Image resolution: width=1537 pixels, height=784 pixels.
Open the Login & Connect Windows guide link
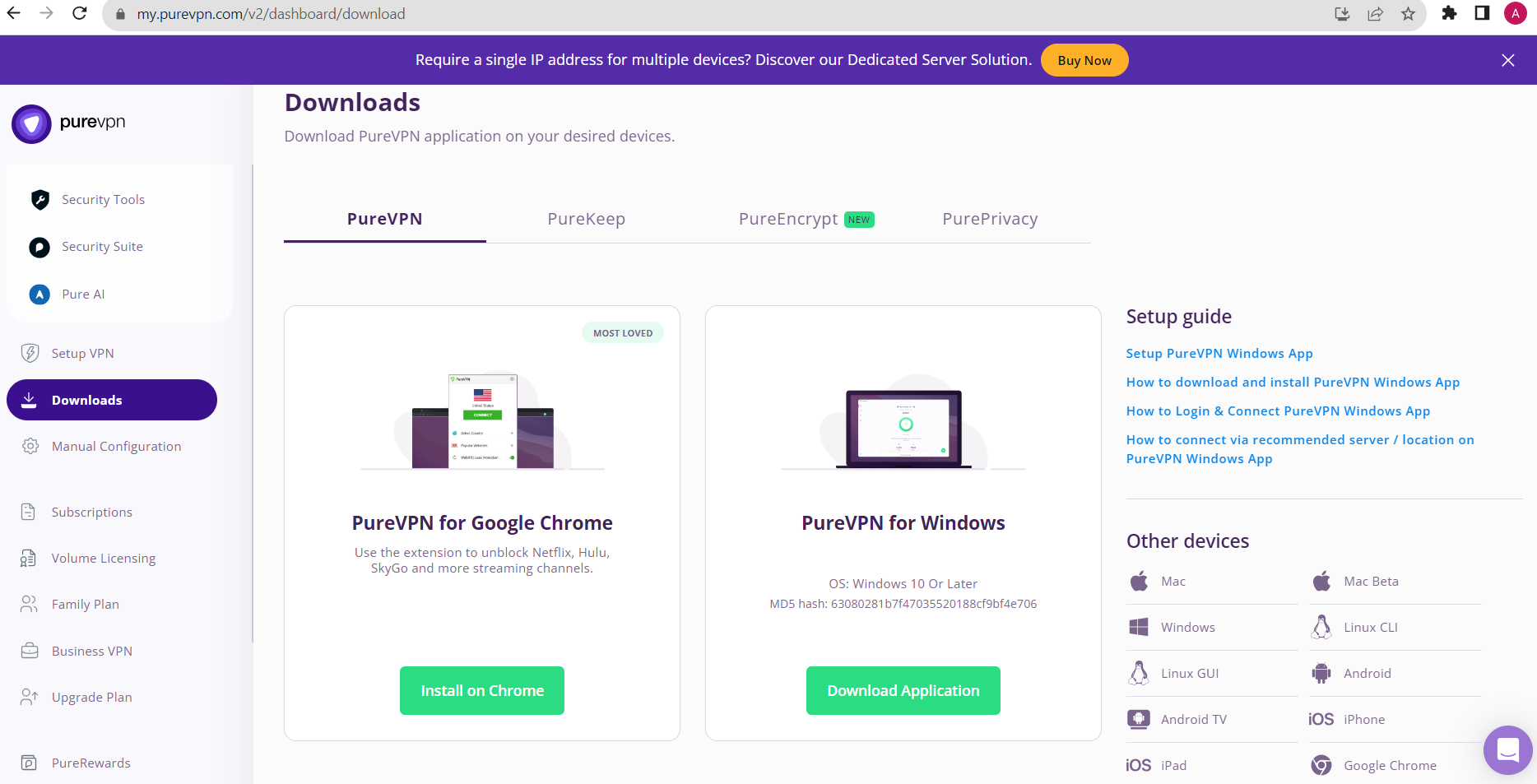(x=1277, y=411)
